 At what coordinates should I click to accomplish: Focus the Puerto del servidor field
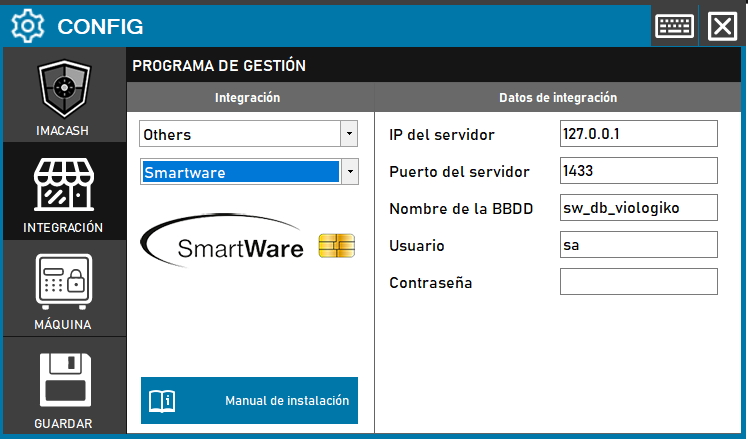pyautogui.click(x=638, y=170)
